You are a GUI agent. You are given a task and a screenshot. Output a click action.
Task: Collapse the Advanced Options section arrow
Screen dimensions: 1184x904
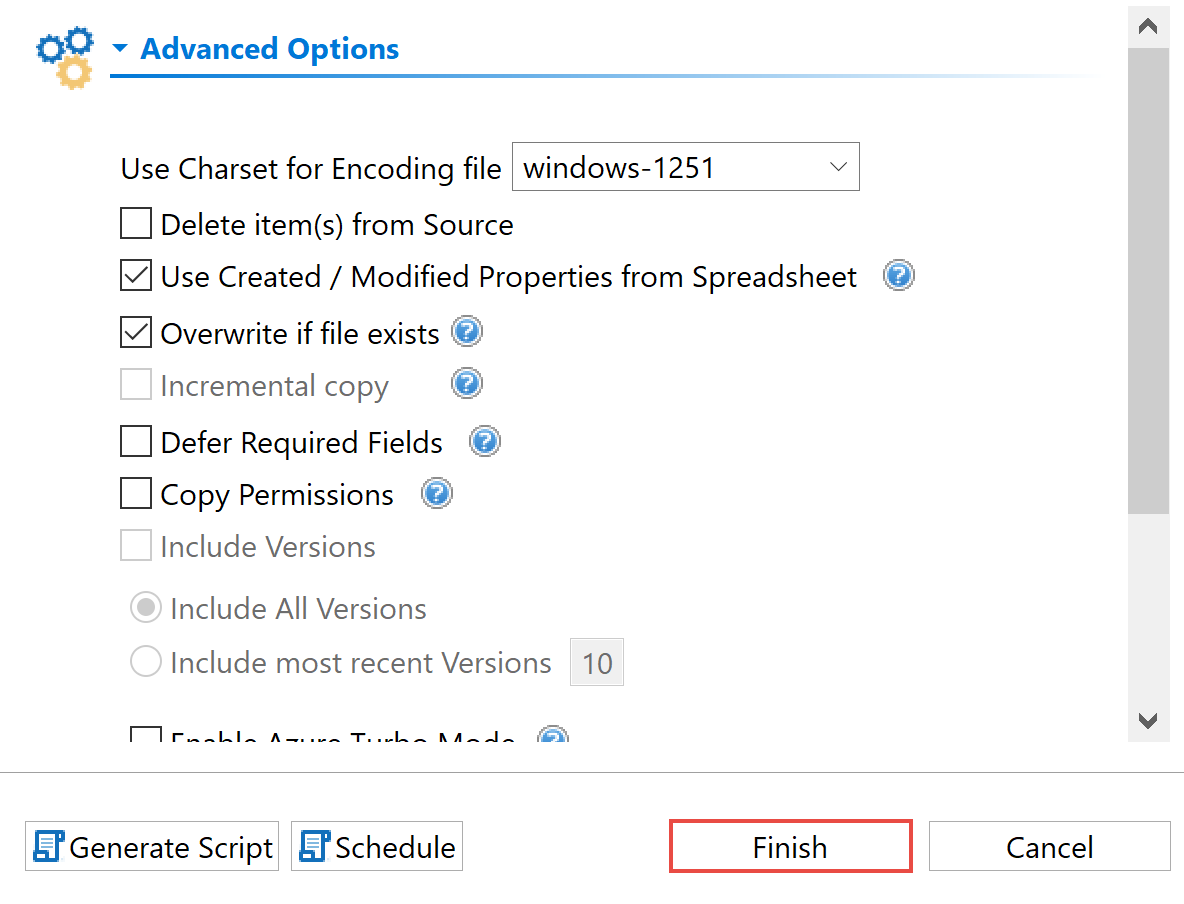(120, 49)
